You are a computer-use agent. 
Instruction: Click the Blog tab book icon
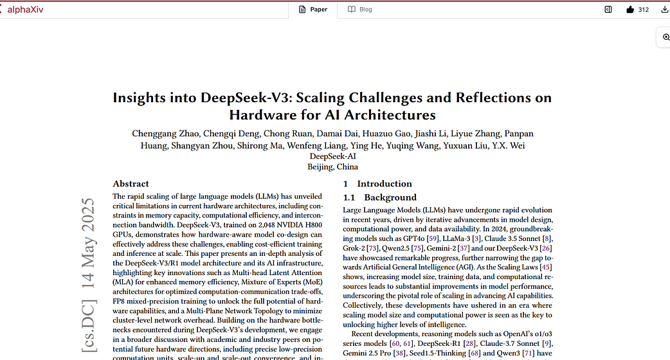(x=351, y=9)
